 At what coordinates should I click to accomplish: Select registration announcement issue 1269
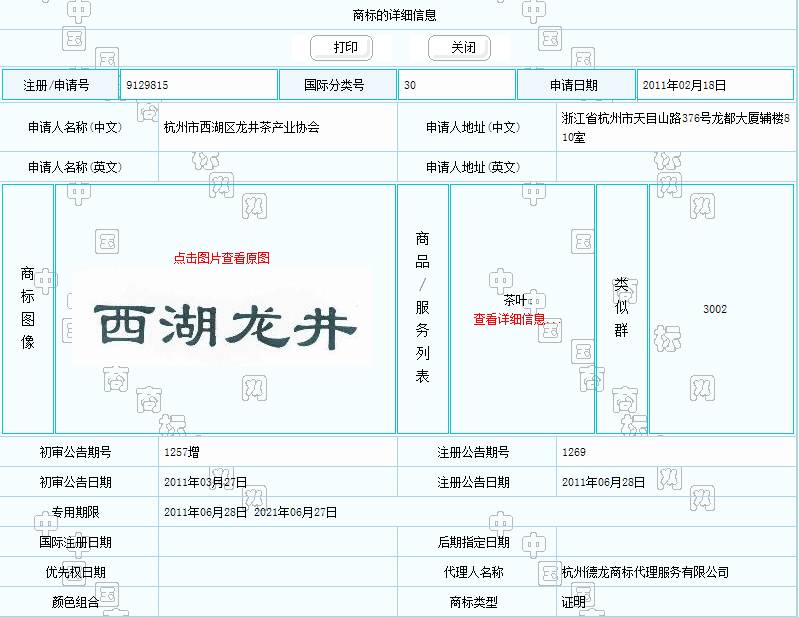[x=574, y=452]
